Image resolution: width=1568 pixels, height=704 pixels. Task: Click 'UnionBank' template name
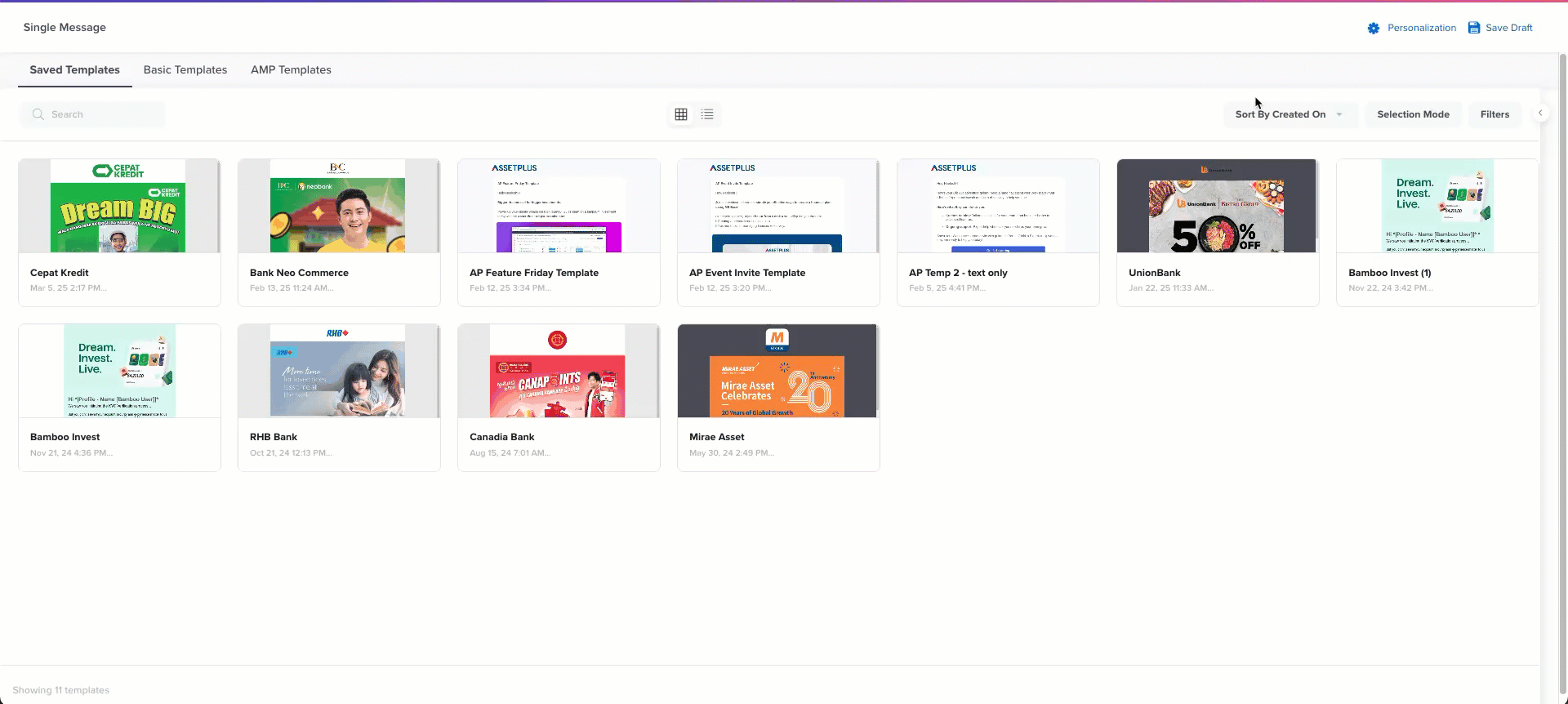pyautogui.click(x=1155, y=273)
